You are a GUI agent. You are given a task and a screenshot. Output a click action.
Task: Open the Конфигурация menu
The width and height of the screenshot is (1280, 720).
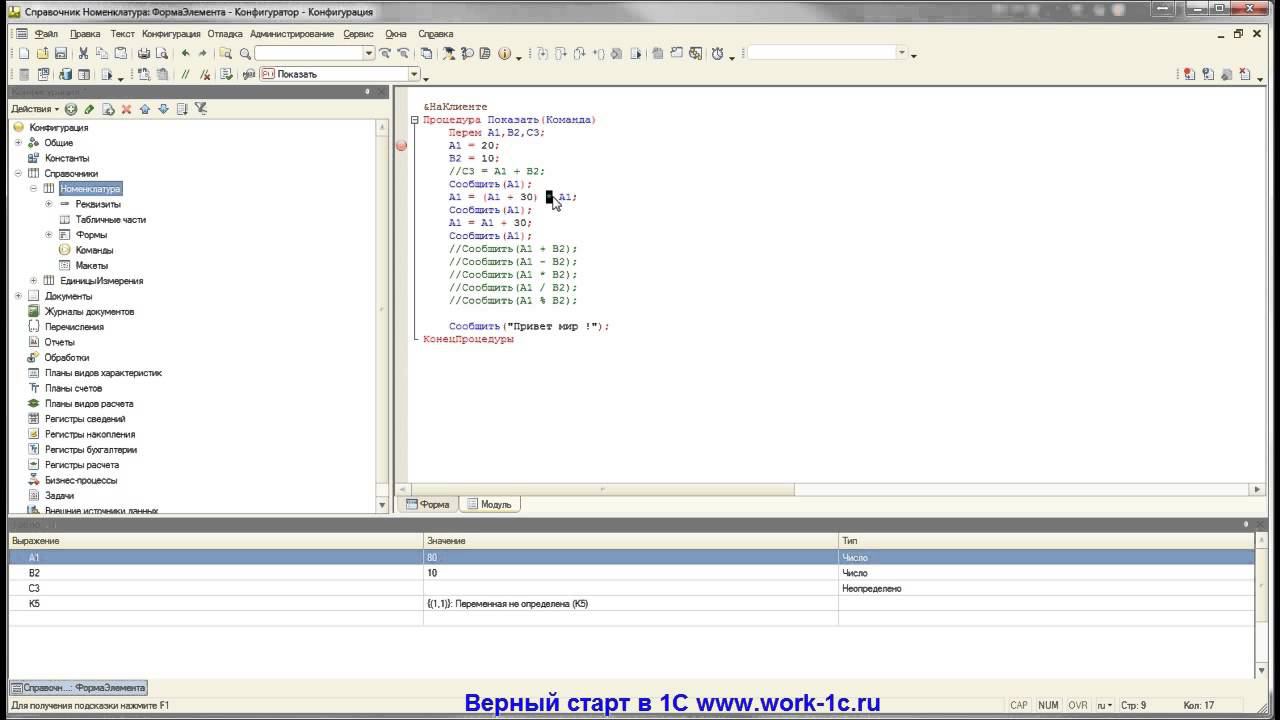pyautogui.click(x=171, y=34)
